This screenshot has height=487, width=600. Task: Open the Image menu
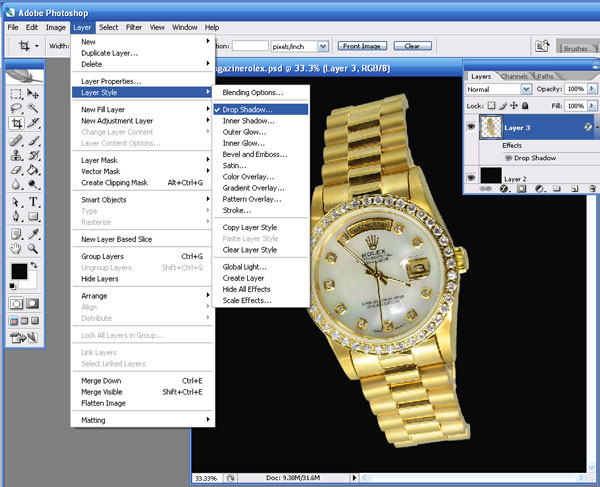56,28
